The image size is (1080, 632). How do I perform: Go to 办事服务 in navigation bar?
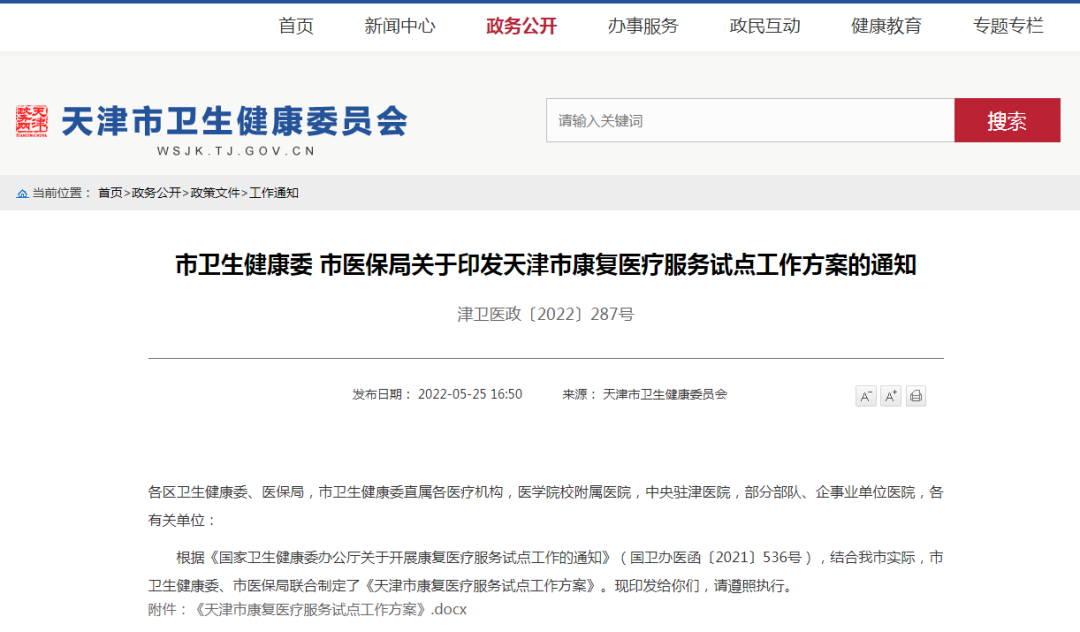click(x=643, y=26)
